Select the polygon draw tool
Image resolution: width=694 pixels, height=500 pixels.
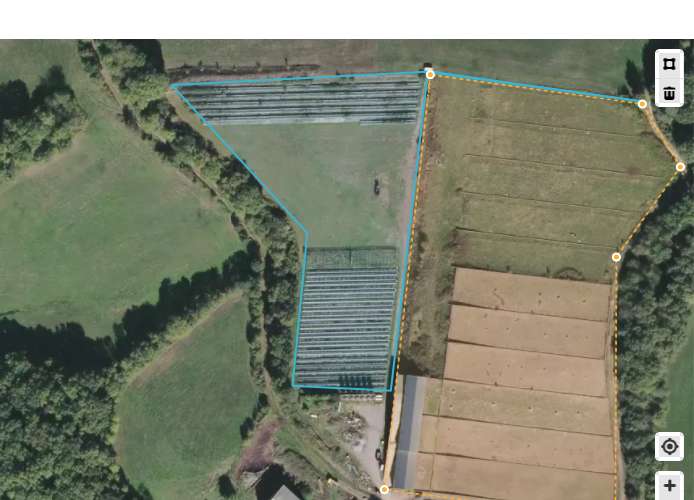tap(669, 64)
